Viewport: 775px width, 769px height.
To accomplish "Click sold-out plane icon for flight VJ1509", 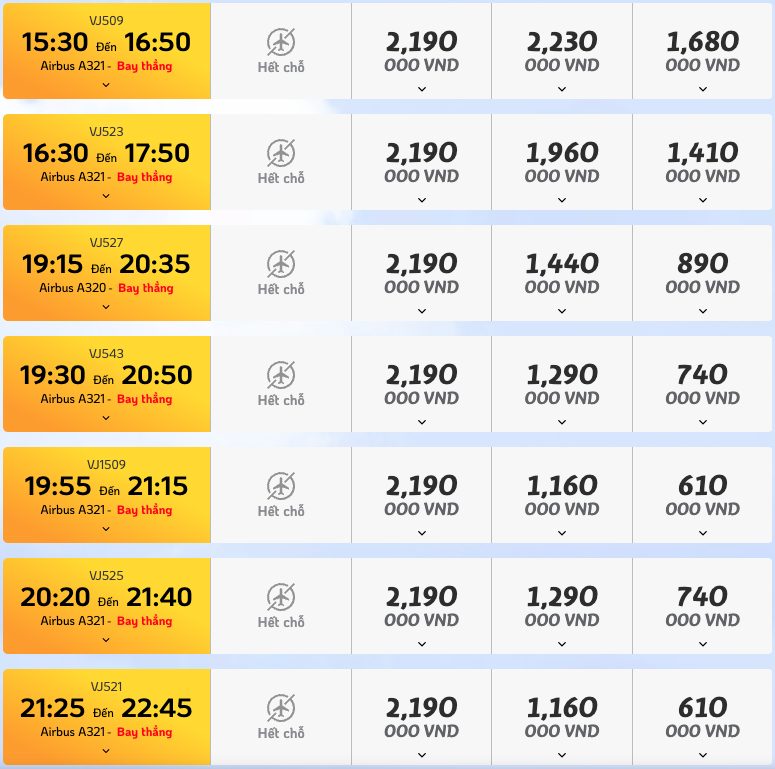I will pyautogui.click(x=281, y=486).
